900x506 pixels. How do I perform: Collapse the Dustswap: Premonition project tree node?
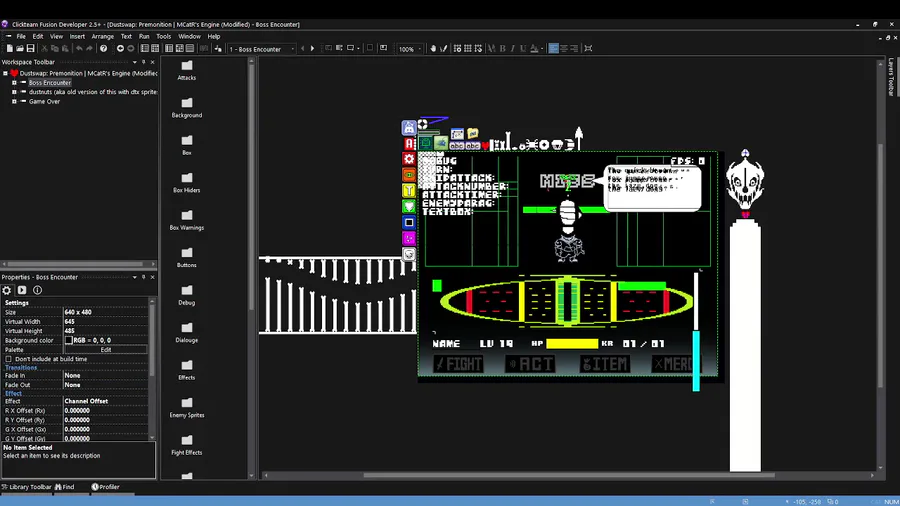coord(5,73)
